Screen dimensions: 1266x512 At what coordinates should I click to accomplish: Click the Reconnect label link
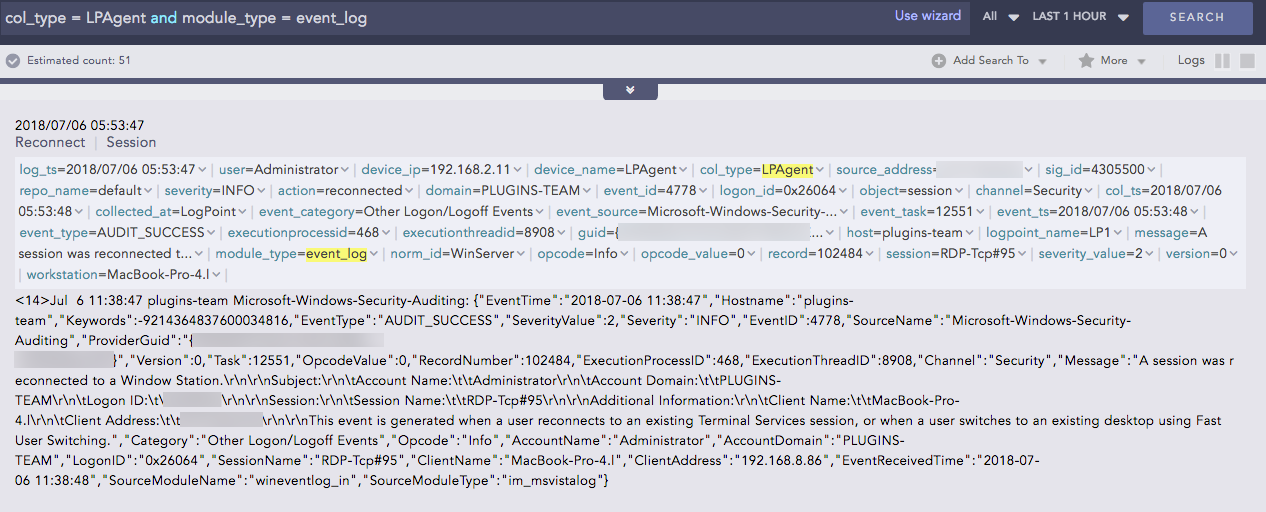(50, 143)
